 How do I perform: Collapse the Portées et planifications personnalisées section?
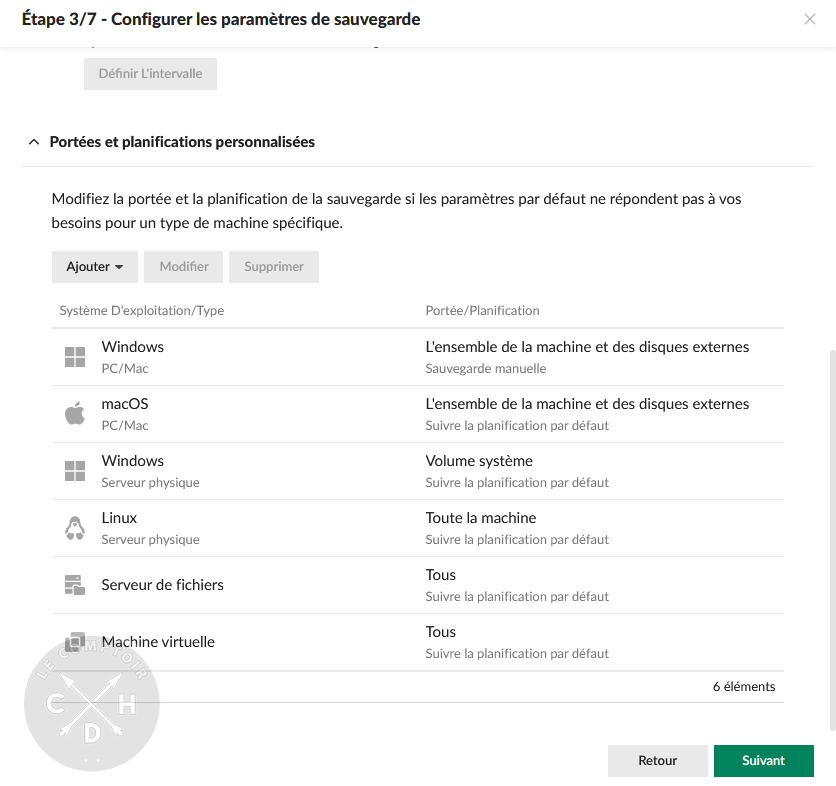tap(33, 142)
